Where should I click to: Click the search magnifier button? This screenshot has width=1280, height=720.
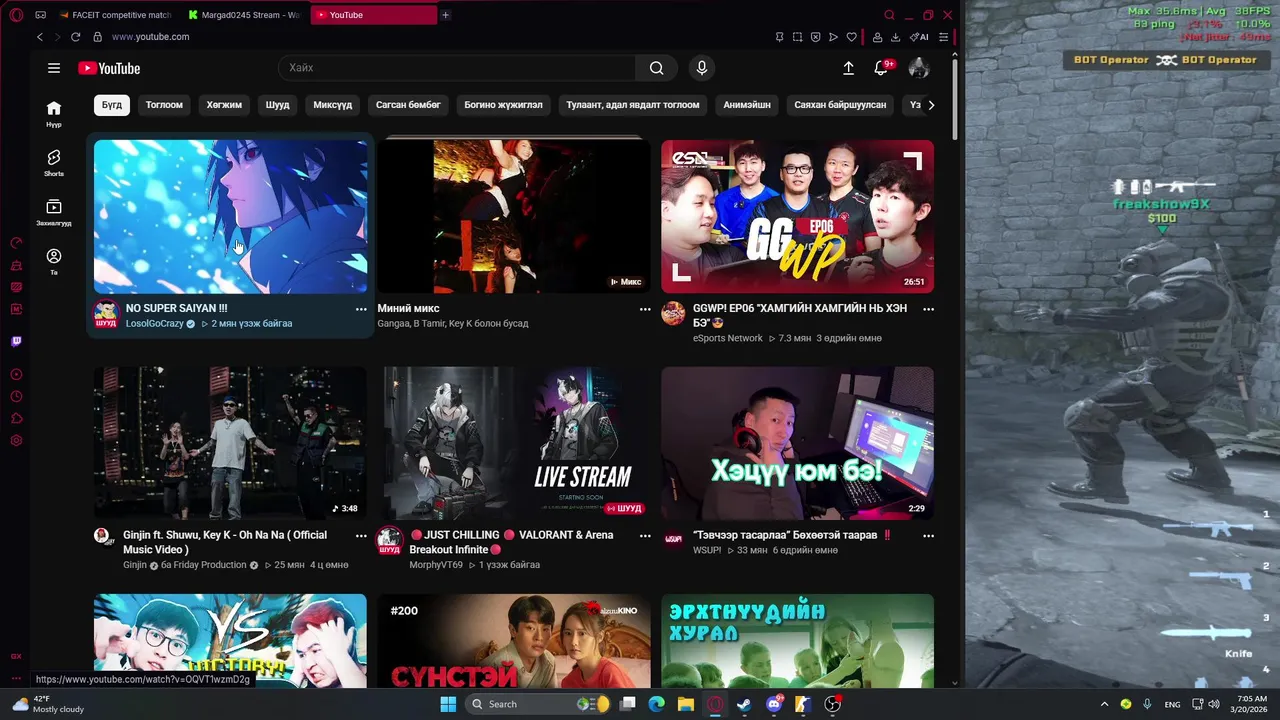tap(656, 68)
